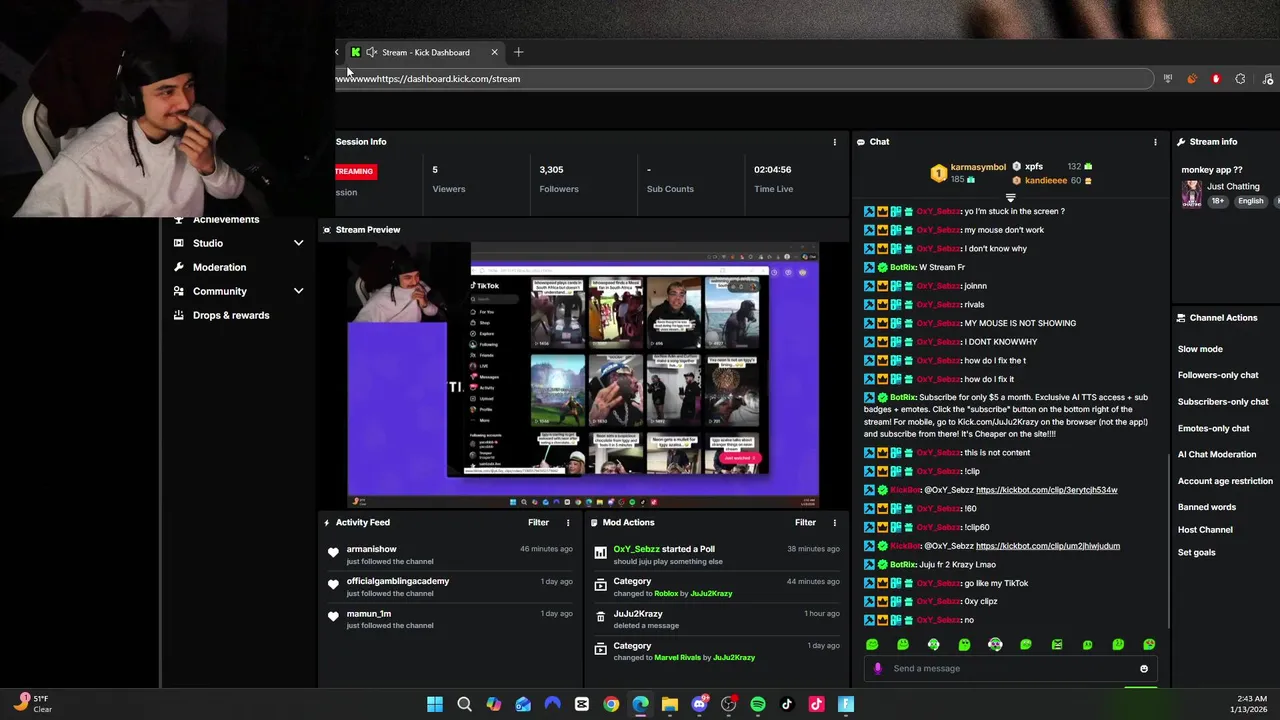
Task: Click the muted tab speaker icon
Action: [x=371, y=52]
